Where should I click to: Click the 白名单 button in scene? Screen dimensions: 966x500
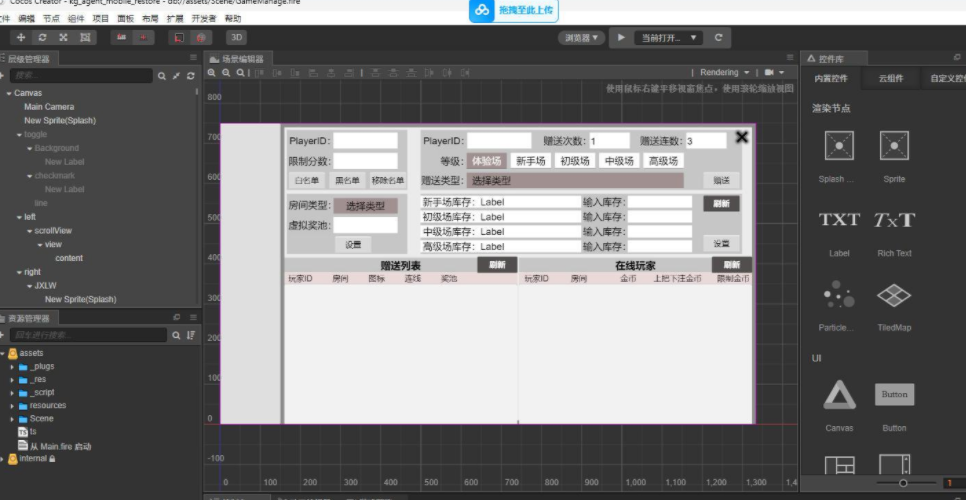(x=306, y=180)
